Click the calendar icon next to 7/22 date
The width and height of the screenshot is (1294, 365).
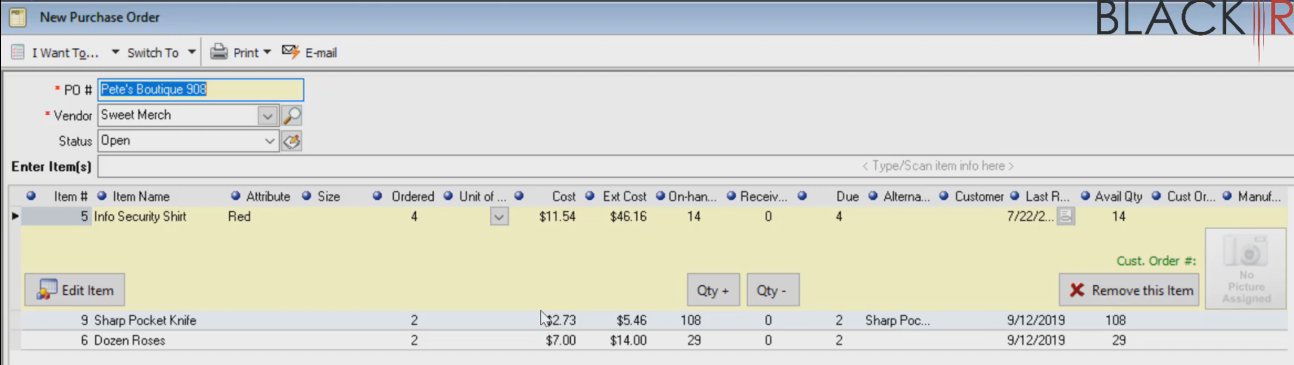(x=1067, y=215)
